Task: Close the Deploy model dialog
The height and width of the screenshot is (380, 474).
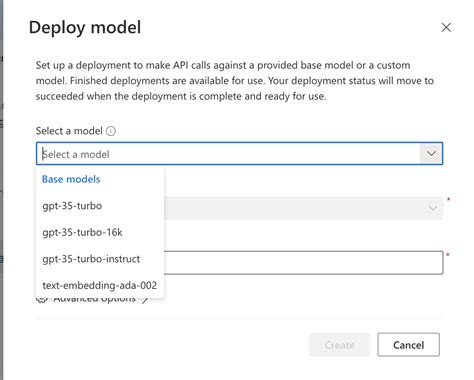Action: point(446,27)
